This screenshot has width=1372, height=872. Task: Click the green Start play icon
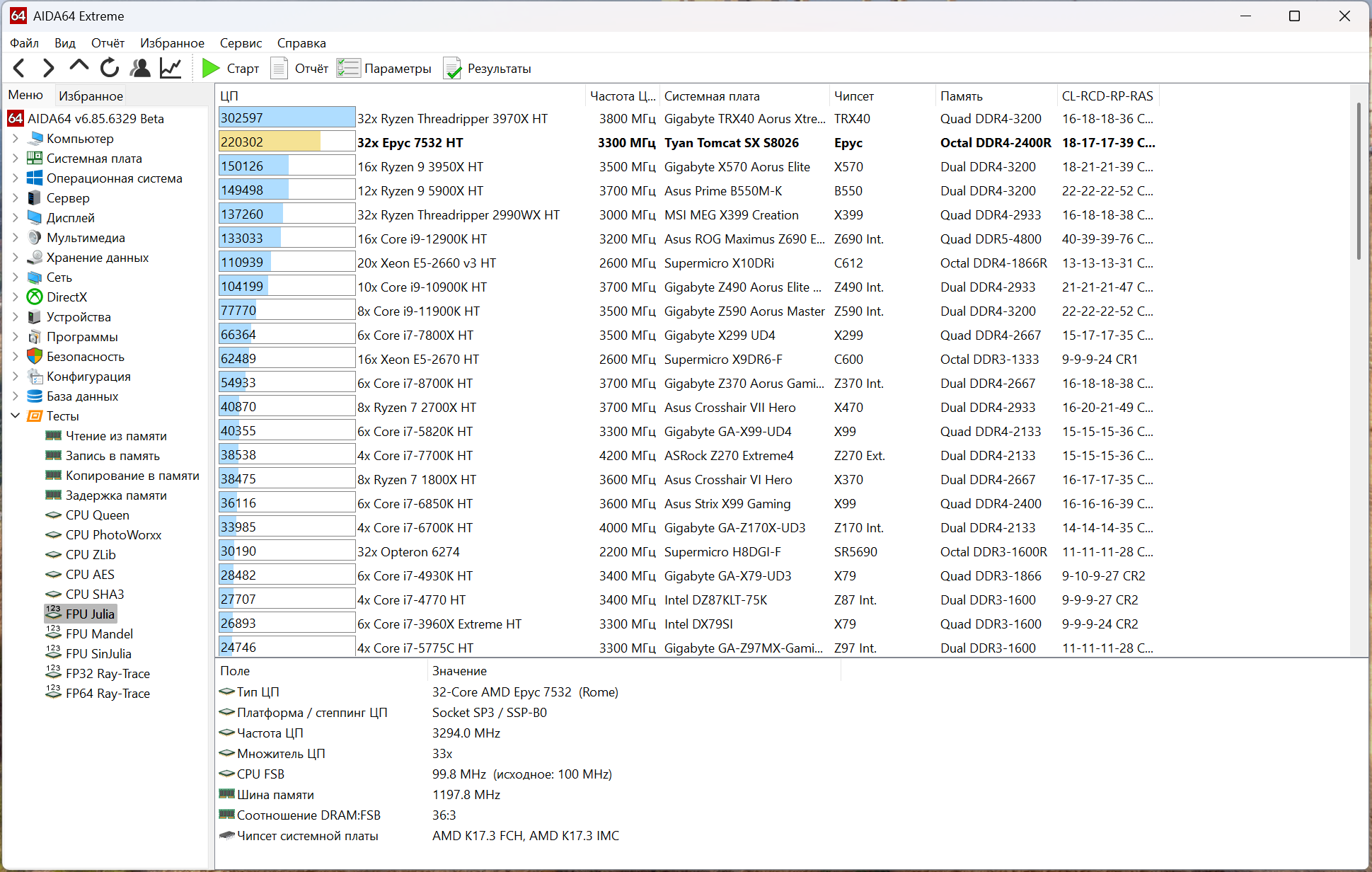point(211,68)
